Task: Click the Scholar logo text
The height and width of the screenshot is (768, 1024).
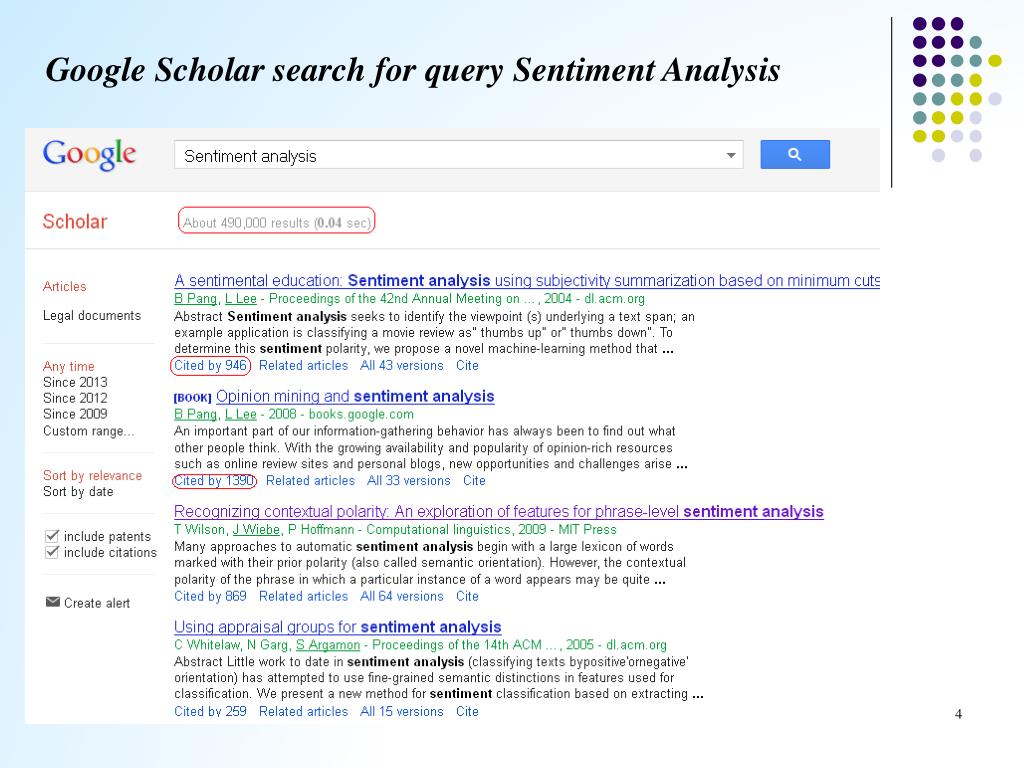Action: click(75, 221)
